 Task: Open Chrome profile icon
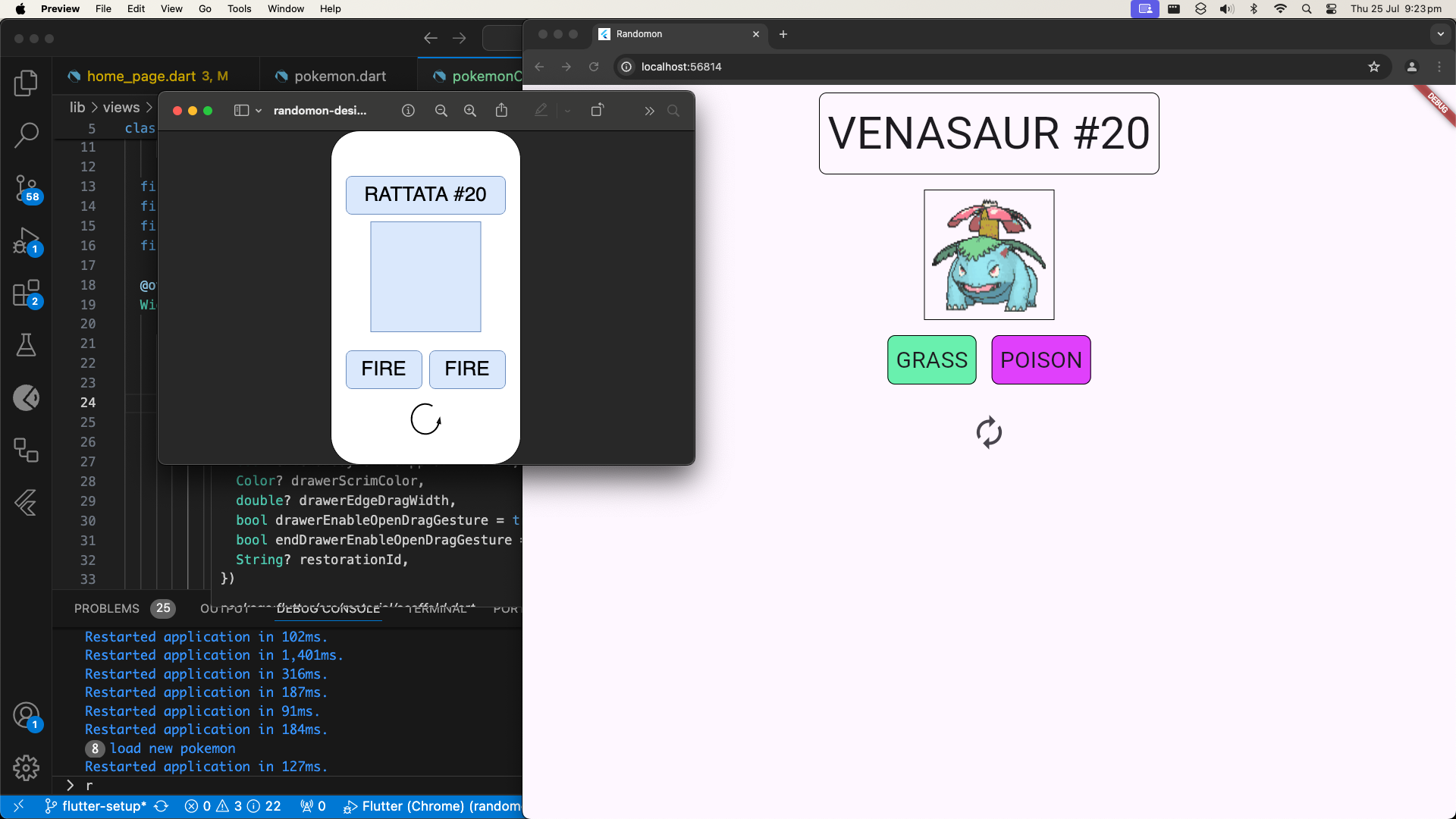click(x=1412, y=67)
